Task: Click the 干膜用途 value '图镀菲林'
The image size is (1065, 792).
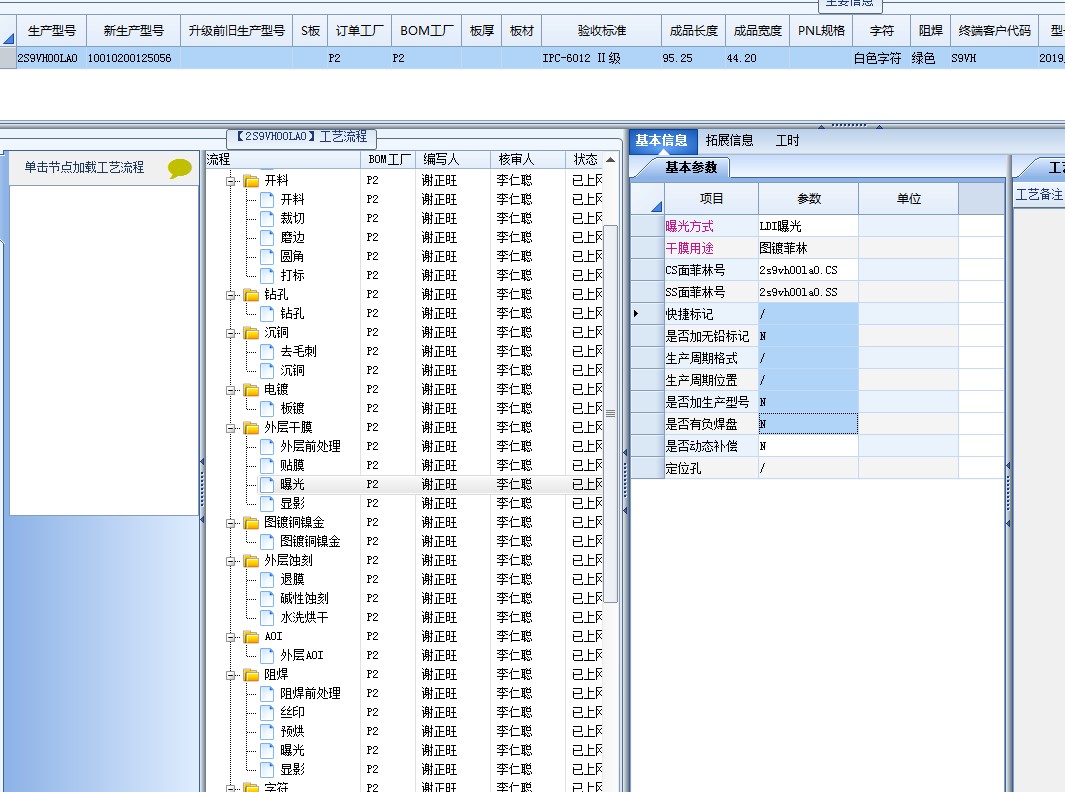Action: point(783,249)
